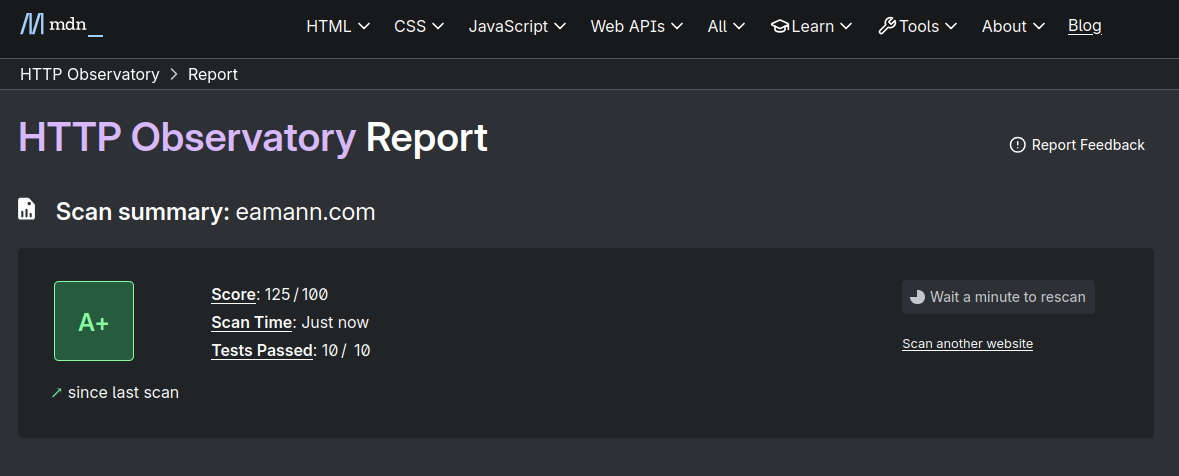Click the 'Just now' scan time value
The height and width of the screenshot is (476, 1179).
click(335, 323)
